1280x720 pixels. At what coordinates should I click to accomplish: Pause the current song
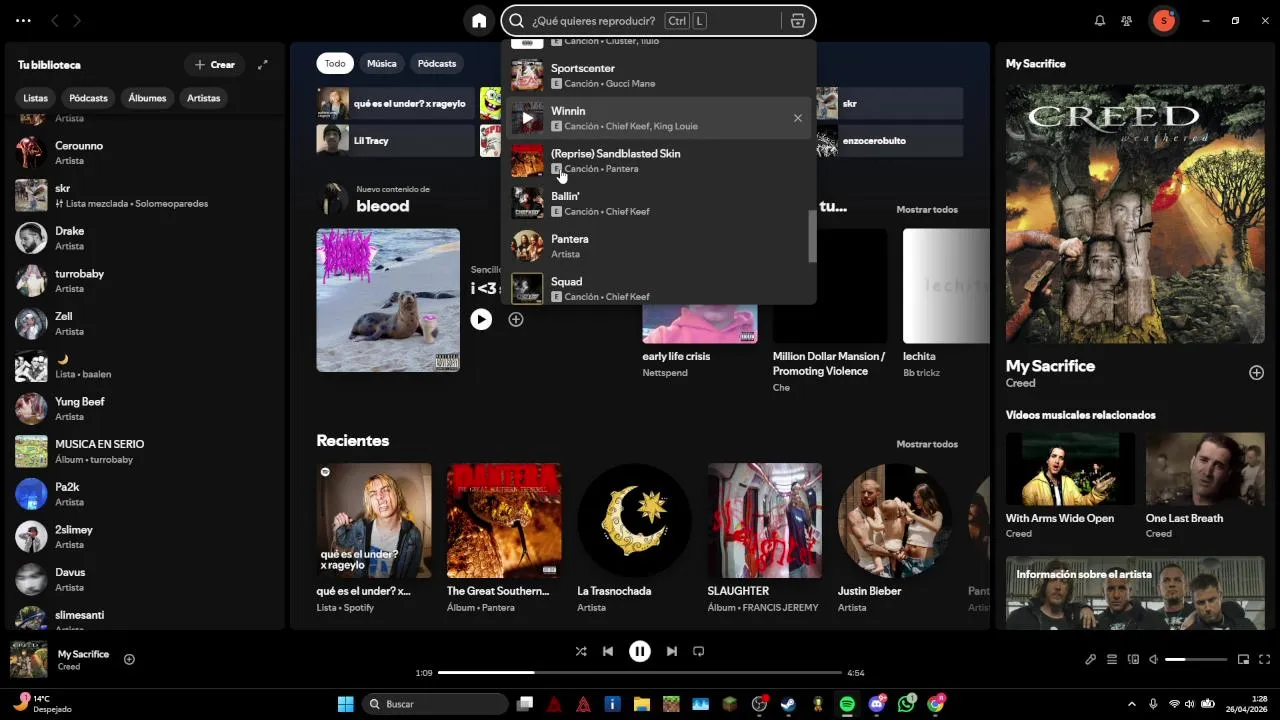point(640,651)
